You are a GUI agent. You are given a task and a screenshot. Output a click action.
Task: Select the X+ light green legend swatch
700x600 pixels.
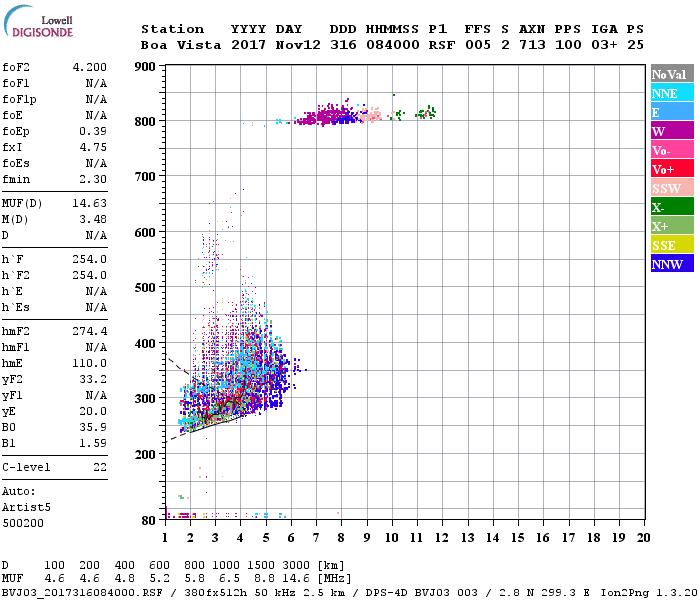click(x=672, y=226)
